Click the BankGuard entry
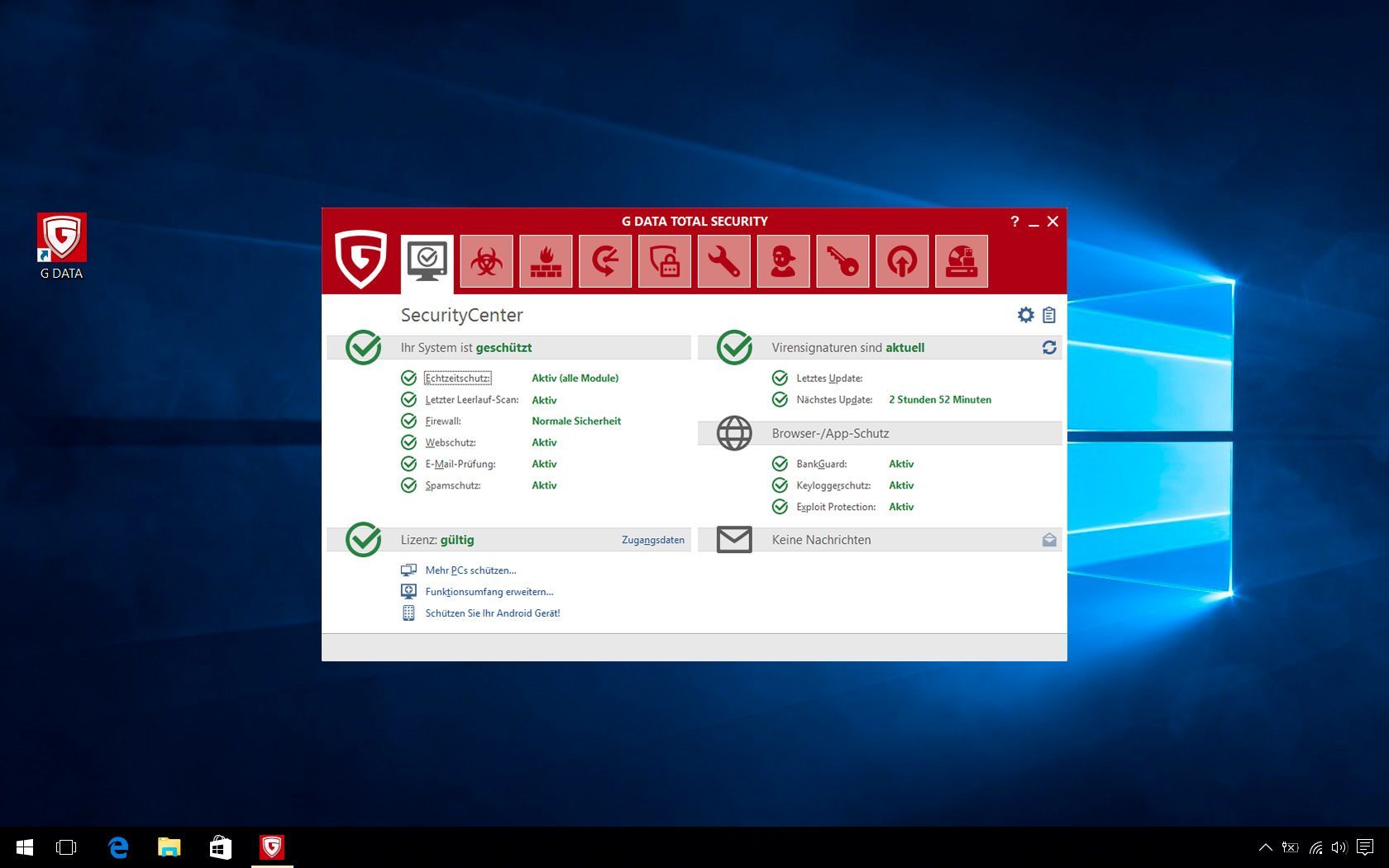The width and height of the screenshot is (1389, 868). [x=822, y=465]
